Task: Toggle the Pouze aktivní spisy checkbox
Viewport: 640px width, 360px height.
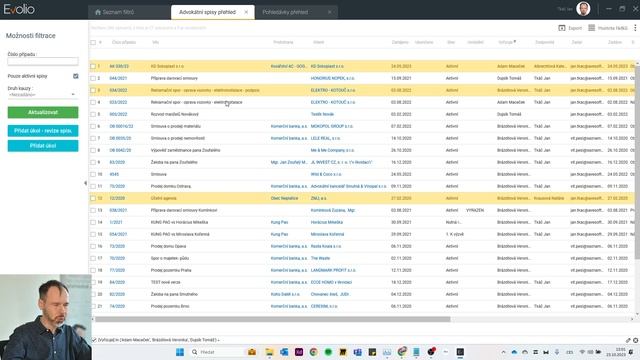Action: click(76, 76)
